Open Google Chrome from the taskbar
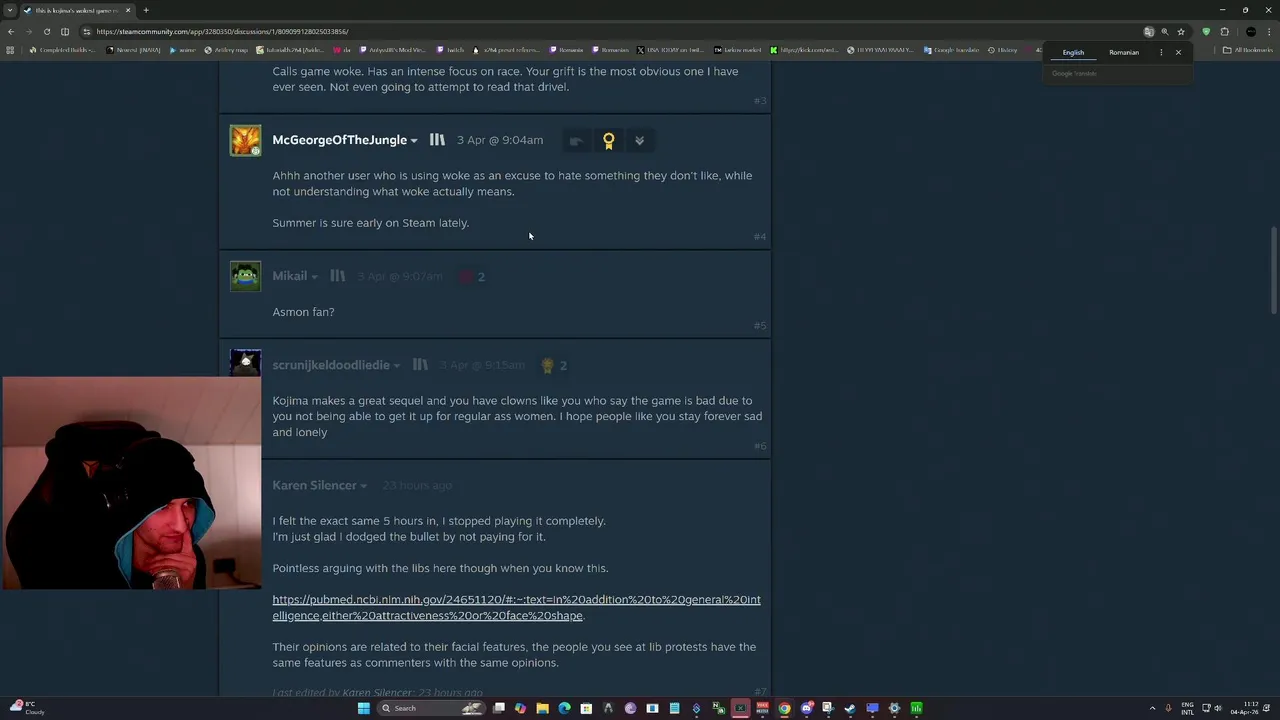The image size is (1280, 720). [x=784, y=708]
